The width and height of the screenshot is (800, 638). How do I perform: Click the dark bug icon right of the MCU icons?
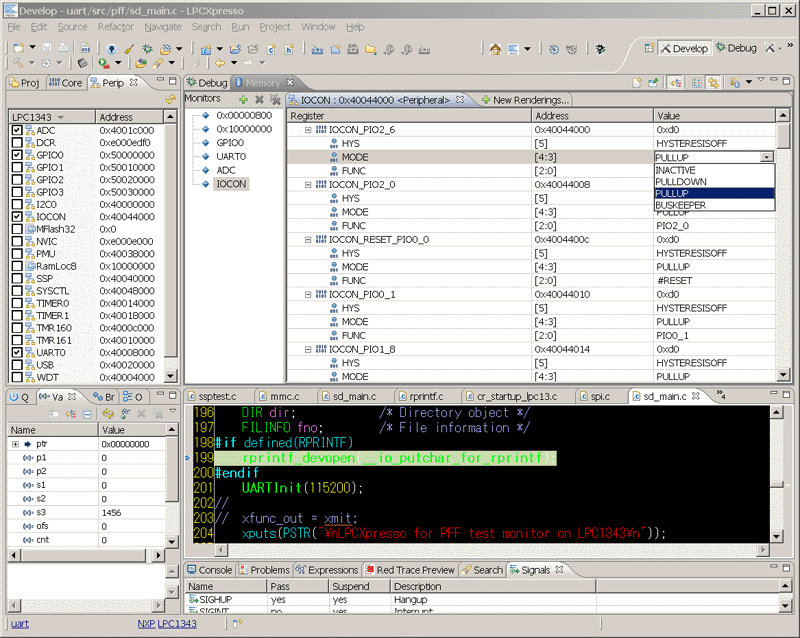[600, 49]
